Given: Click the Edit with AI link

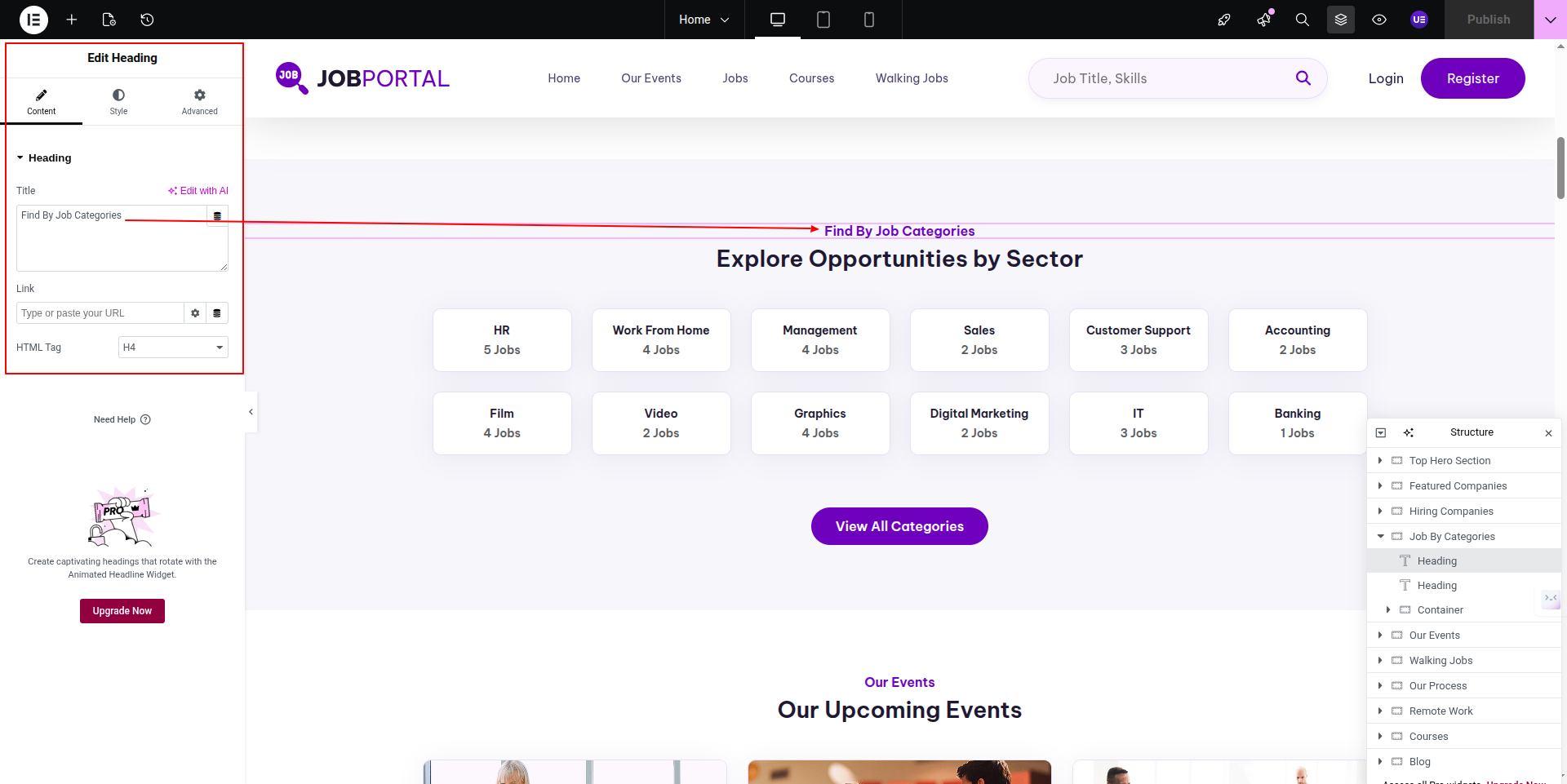Looking at the screenshot, I should pyautogui.click(x=198, y=191).
